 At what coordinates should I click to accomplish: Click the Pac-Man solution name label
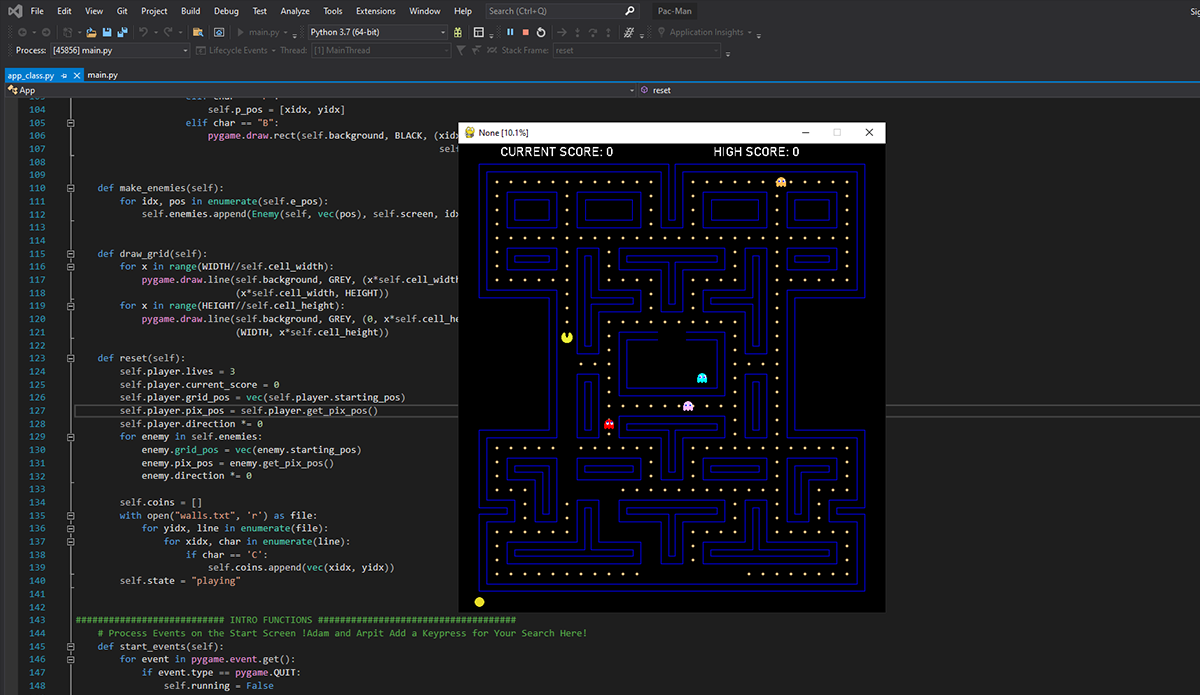click(x=673, y=11)
